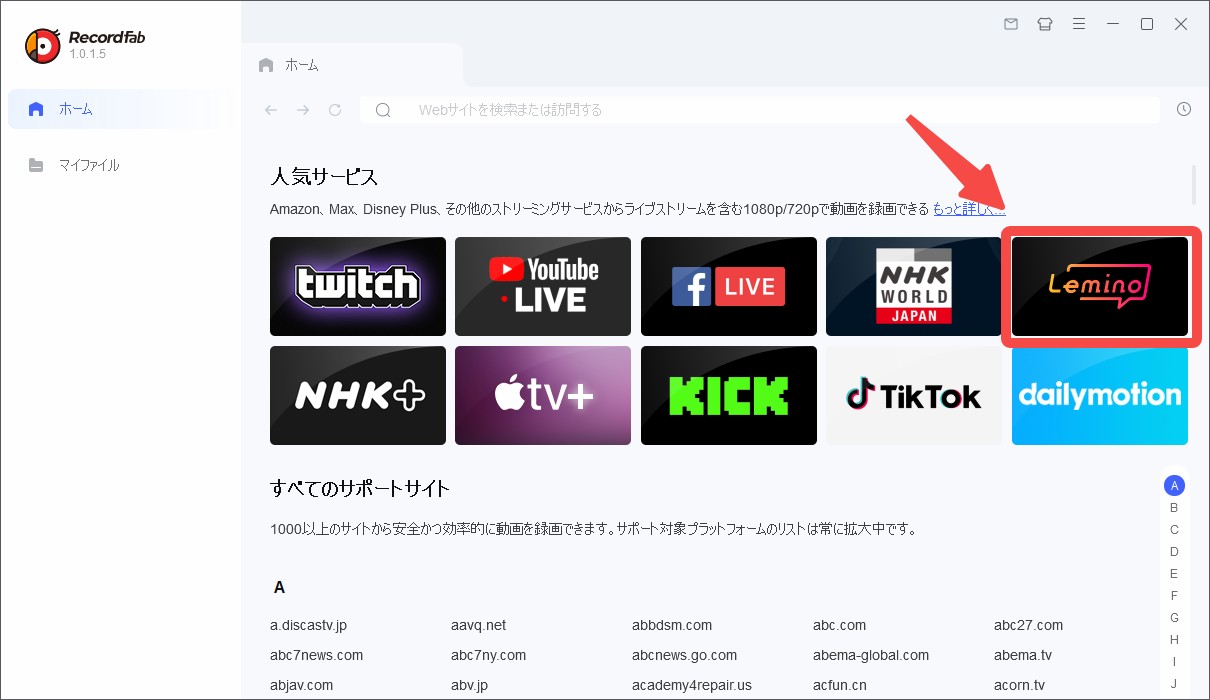Open browsing history via clock icon

click(1184, 107)
